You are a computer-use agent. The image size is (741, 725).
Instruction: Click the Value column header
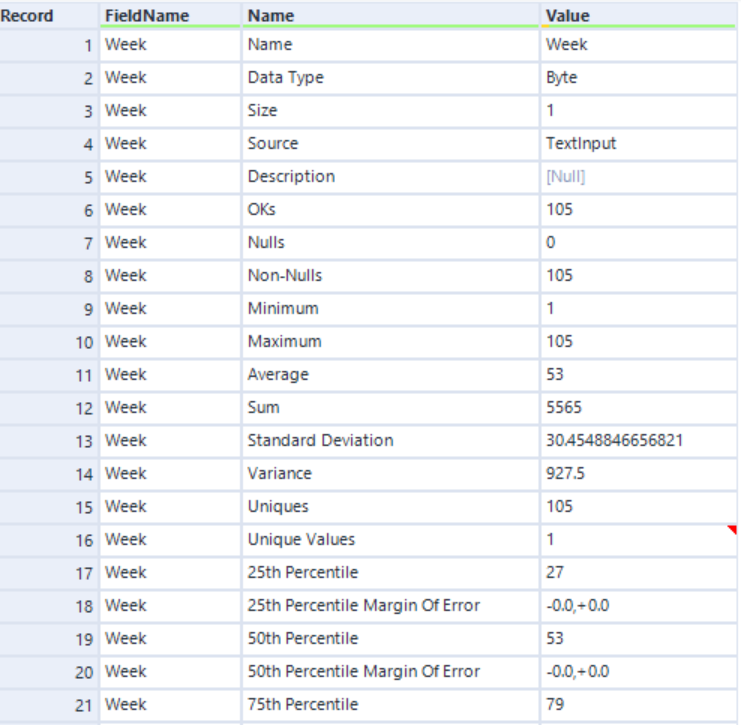point(567,15)
